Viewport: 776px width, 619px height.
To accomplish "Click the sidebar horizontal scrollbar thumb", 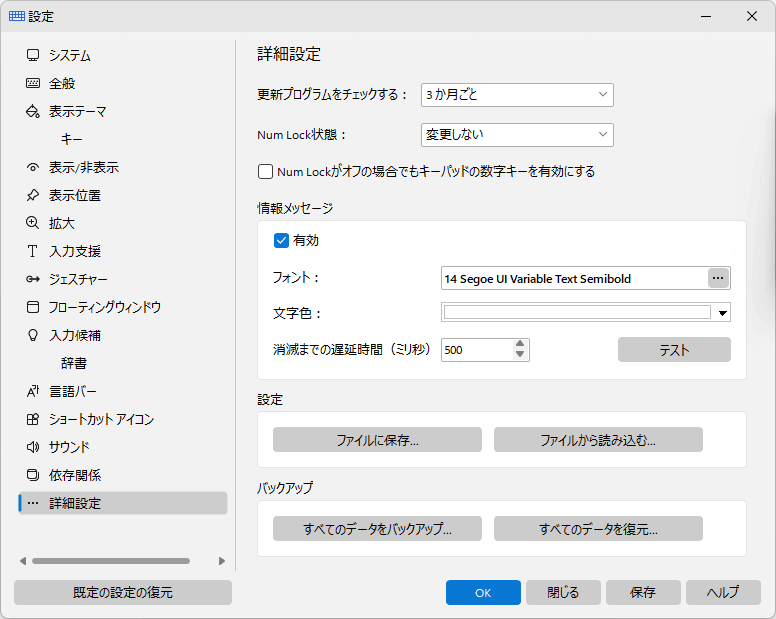I will pos(111,561).
